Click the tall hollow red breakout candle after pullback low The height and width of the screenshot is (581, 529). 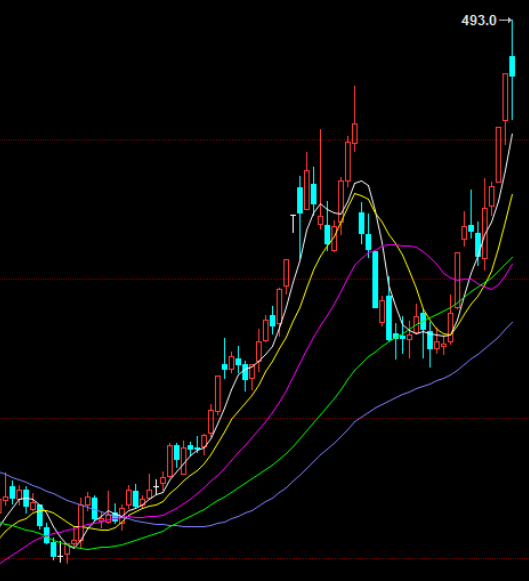click(458, 280)
